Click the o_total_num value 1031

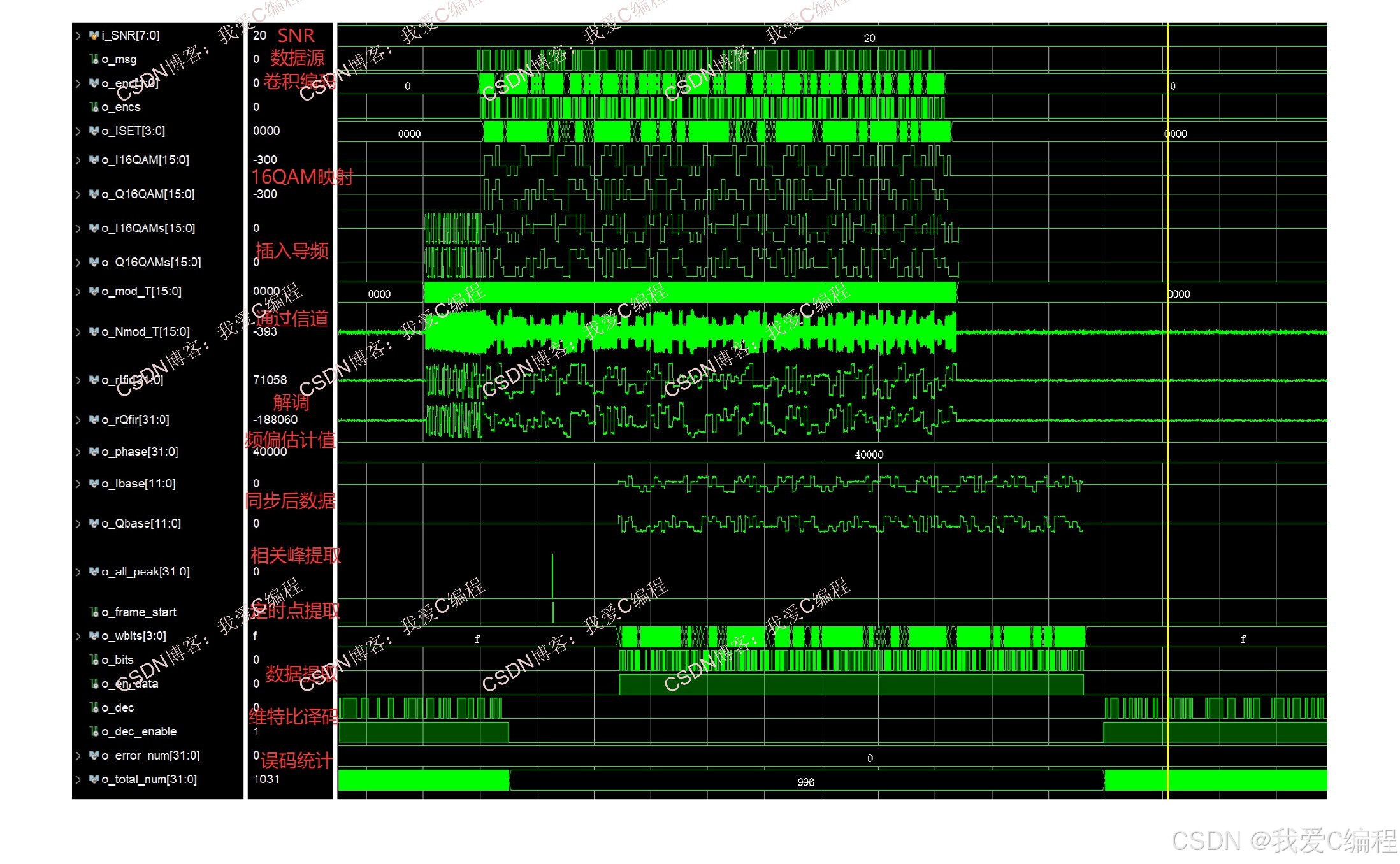coord(266,779)
